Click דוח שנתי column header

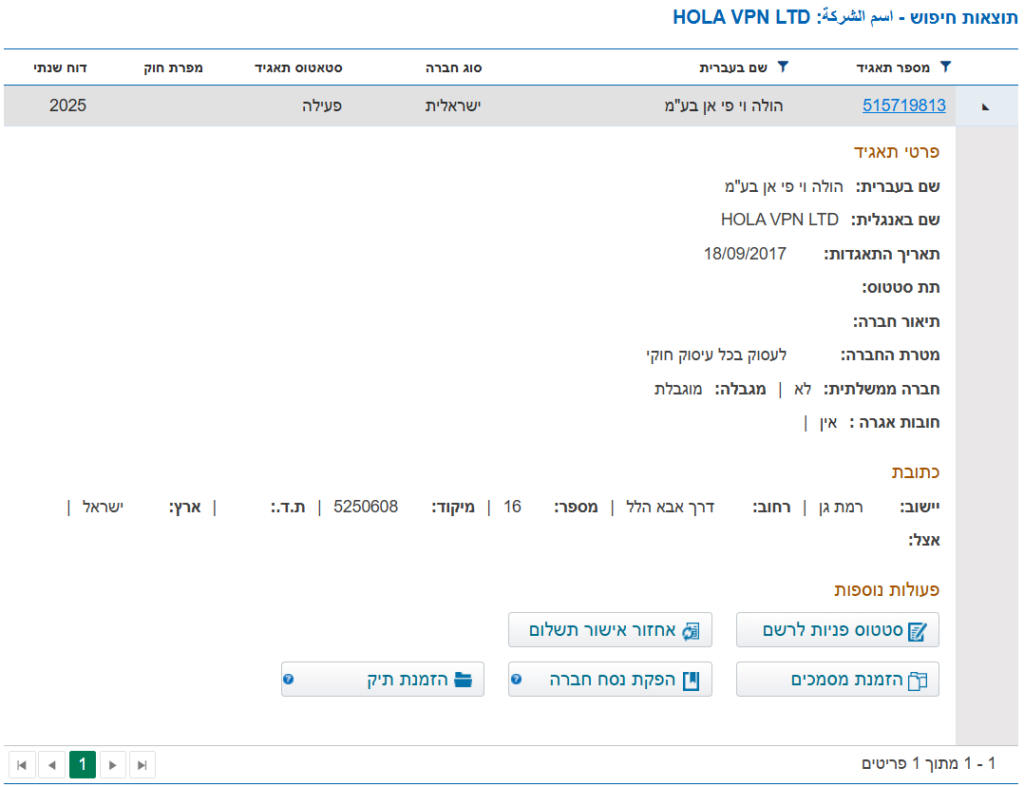(x=61, y=68)
